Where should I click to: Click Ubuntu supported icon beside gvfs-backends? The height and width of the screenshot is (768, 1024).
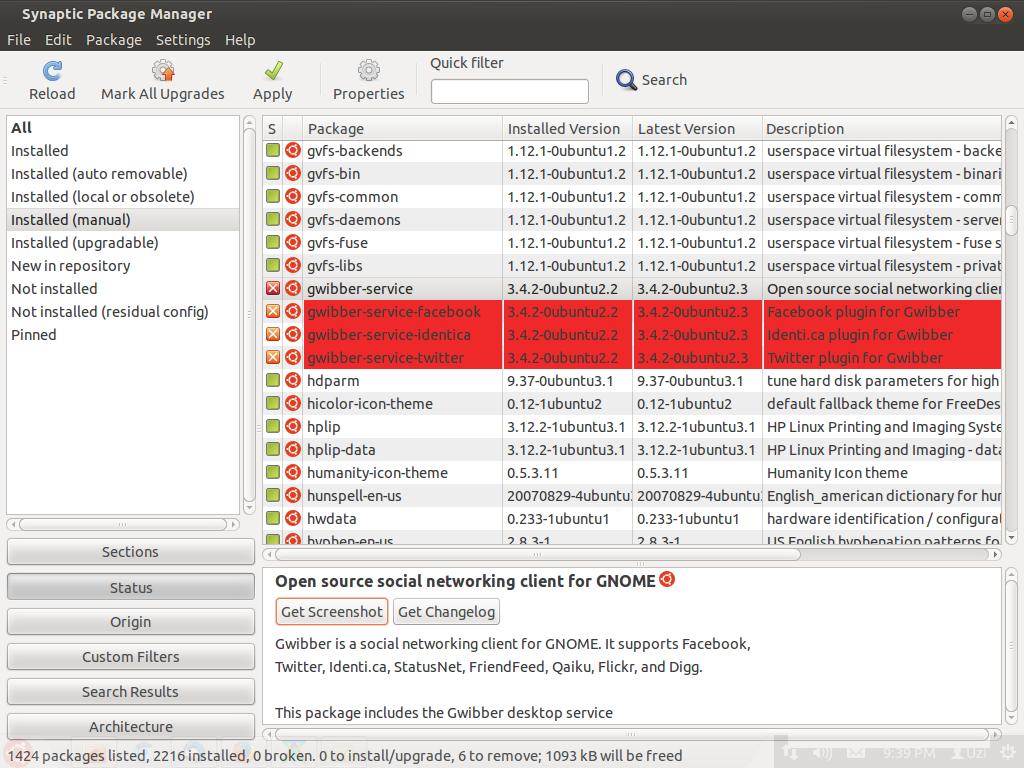(x=293, y=151)
